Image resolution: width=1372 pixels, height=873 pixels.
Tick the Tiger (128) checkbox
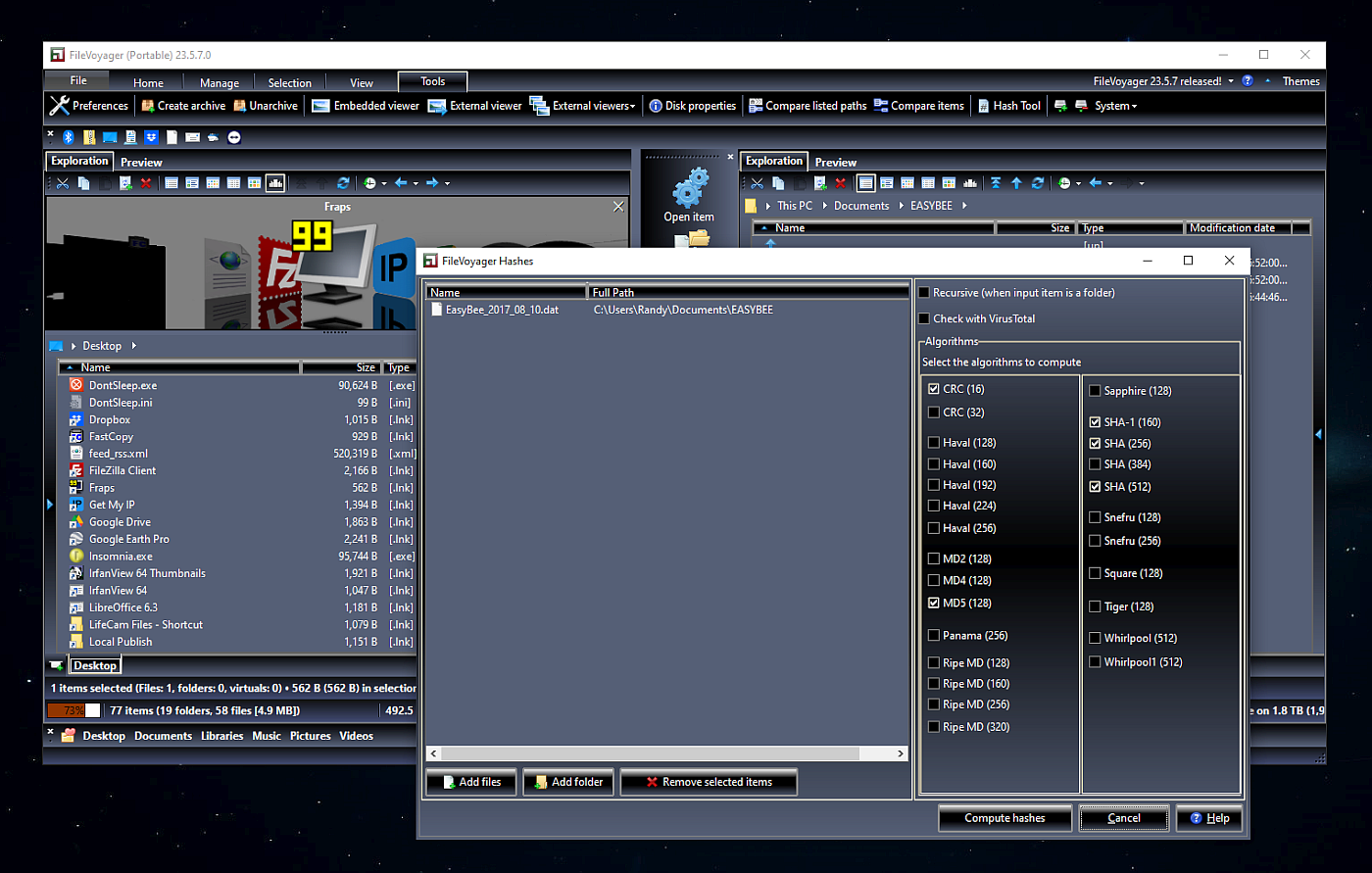[1095, 606]
